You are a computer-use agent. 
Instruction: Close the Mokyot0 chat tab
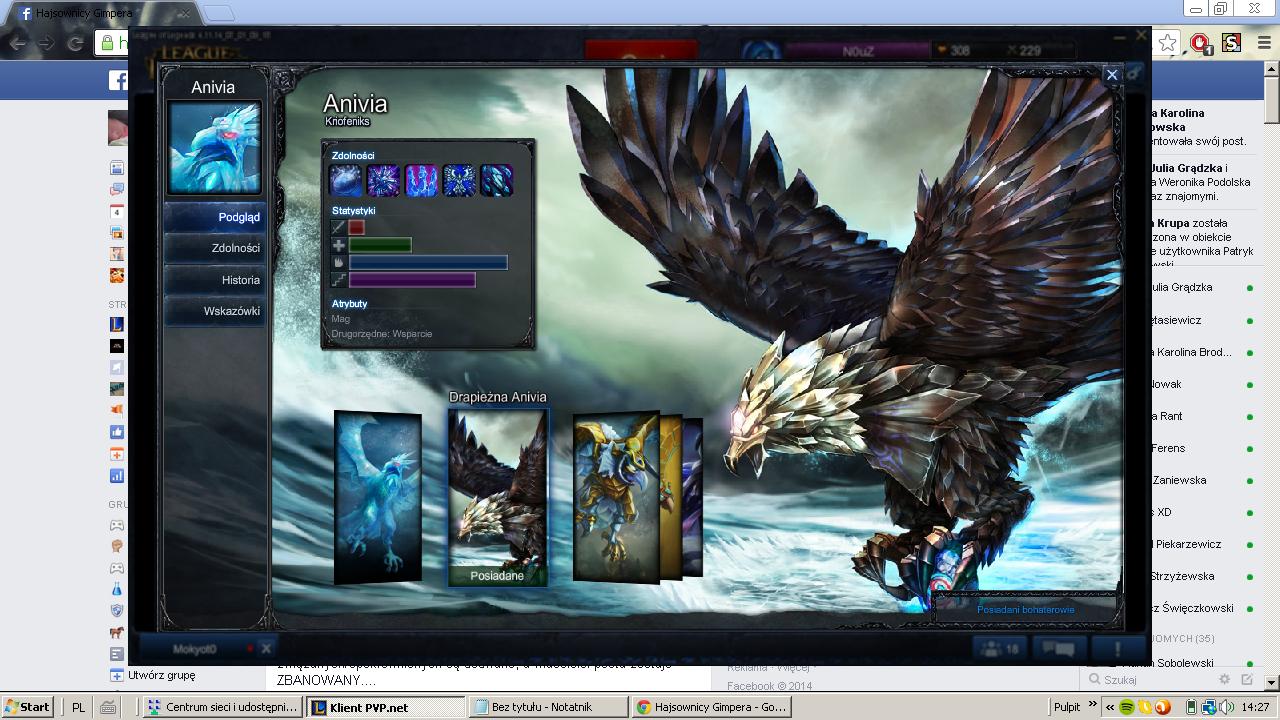(x=266, y=649)
